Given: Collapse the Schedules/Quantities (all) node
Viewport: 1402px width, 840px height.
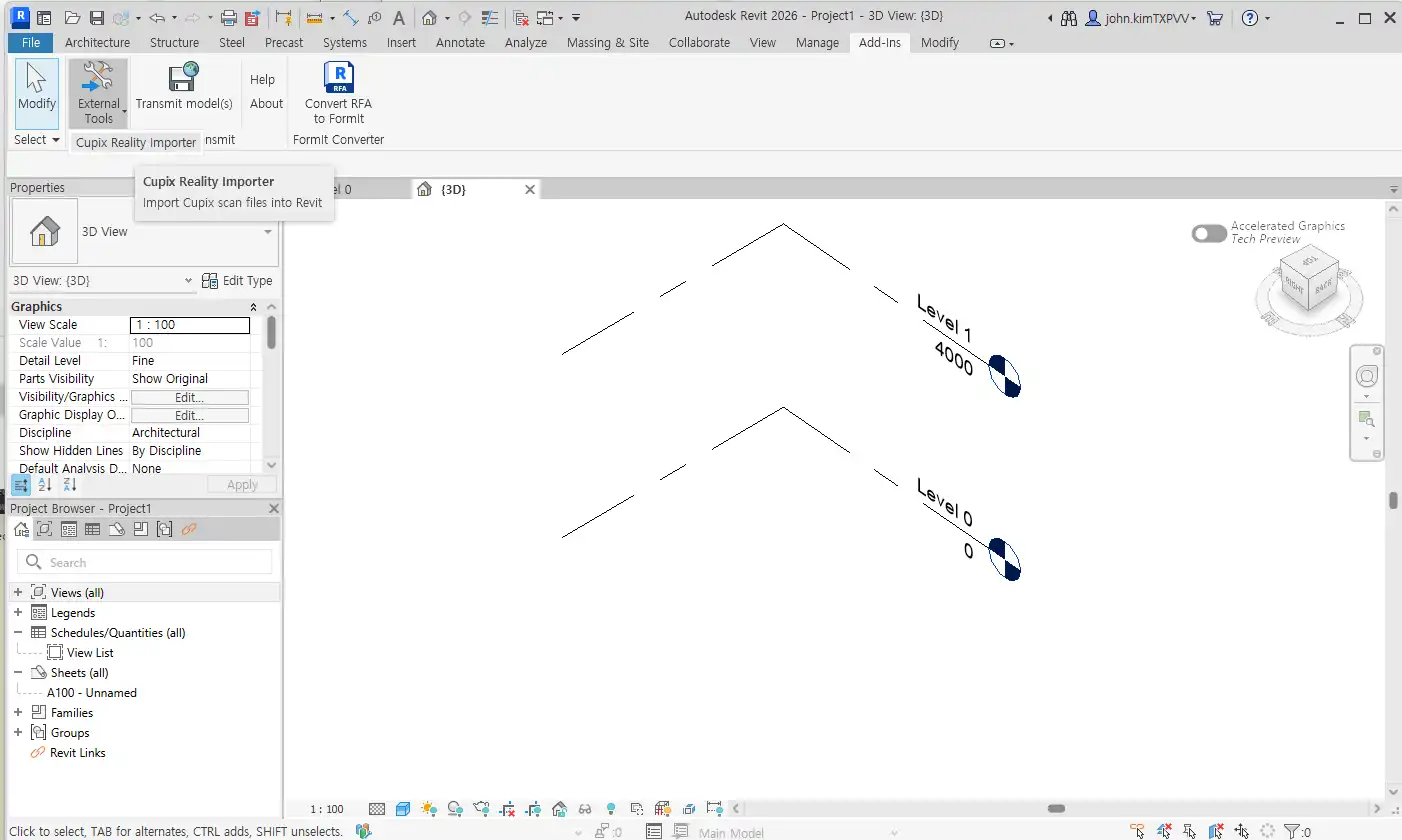Looking at the screenshot, I should (18, 633).
